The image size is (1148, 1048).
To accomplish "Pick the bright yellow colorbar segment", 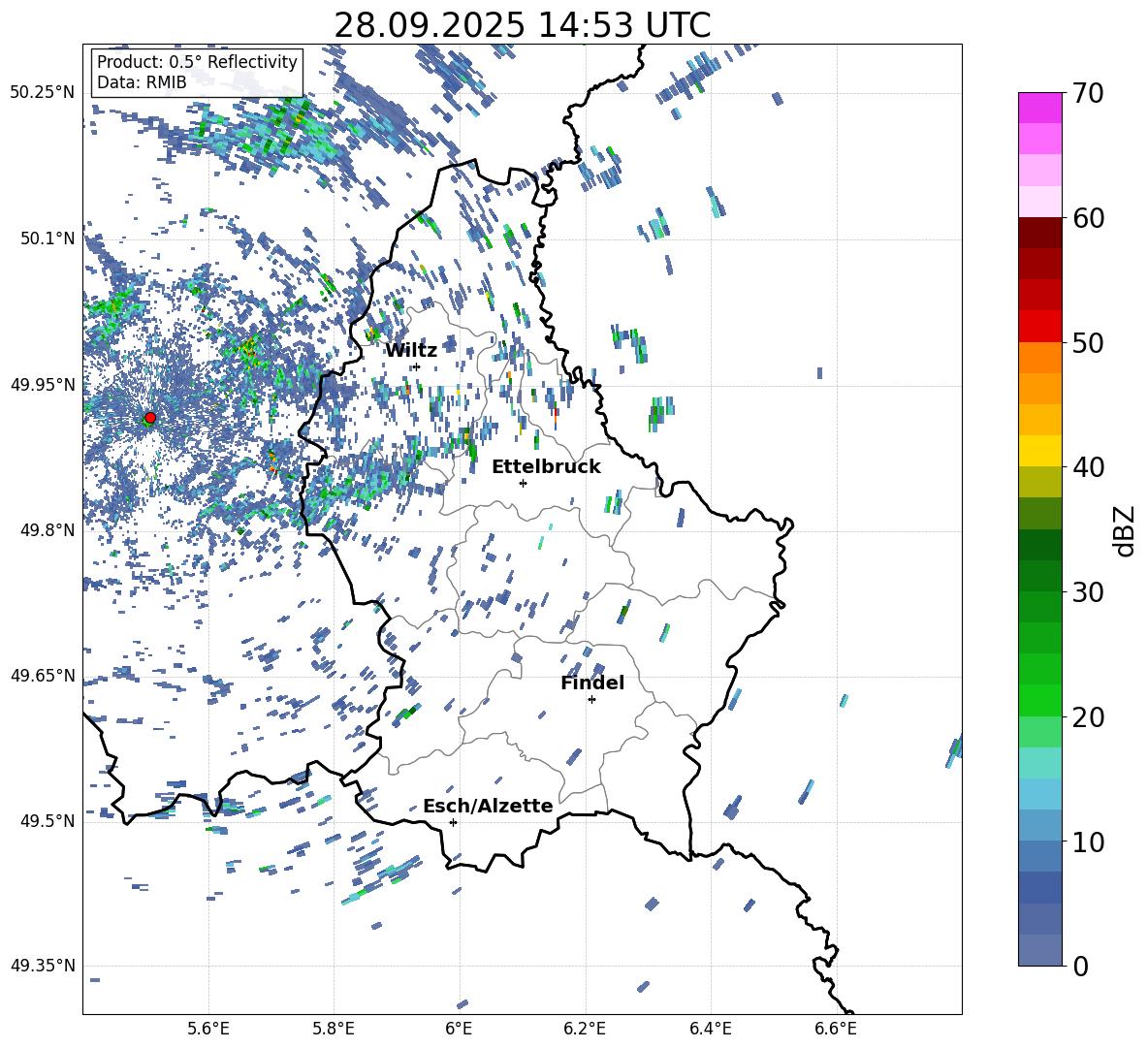I will coord(1040,450).
